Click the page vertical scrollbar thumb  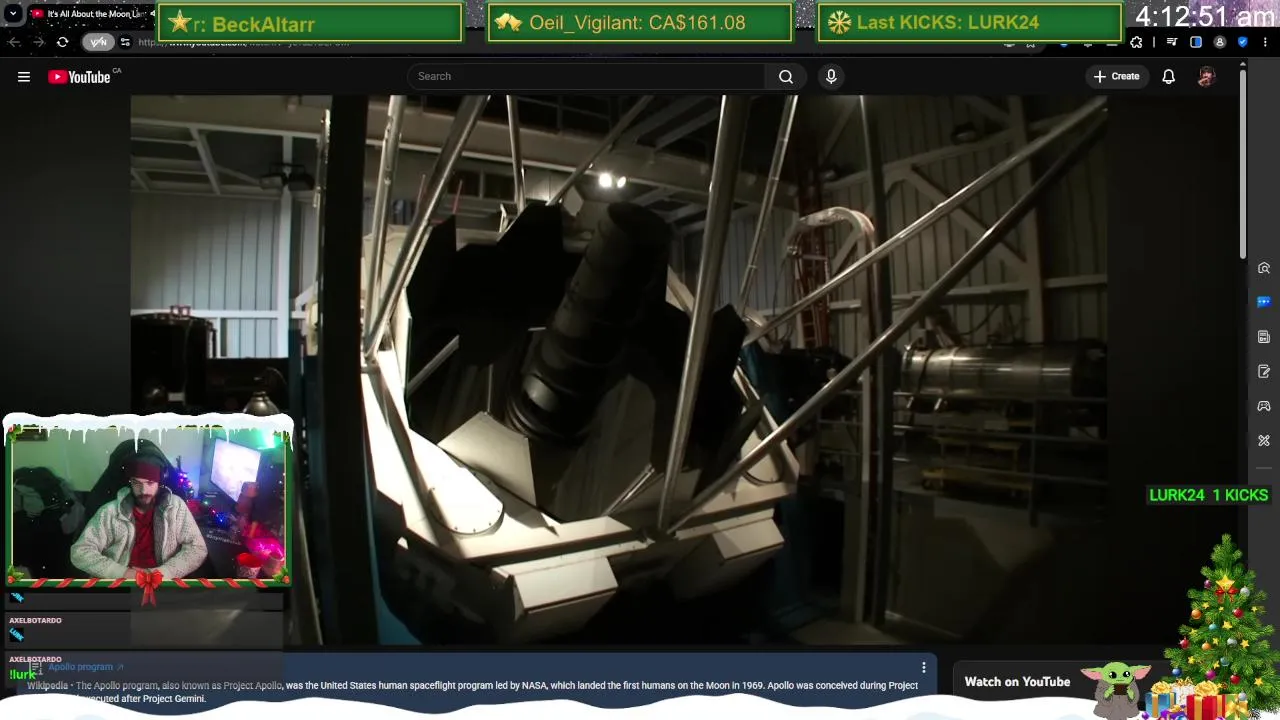click(1243, 165)
